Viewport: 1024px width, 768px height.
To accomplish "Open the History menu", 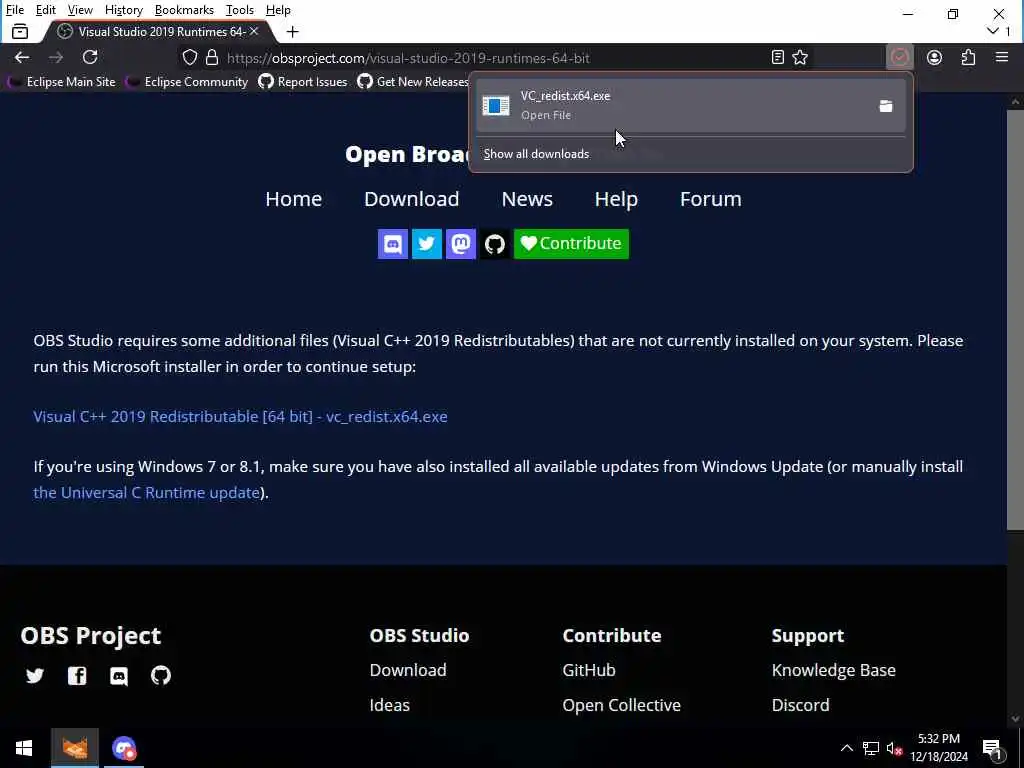I will [x=124, y=10].
